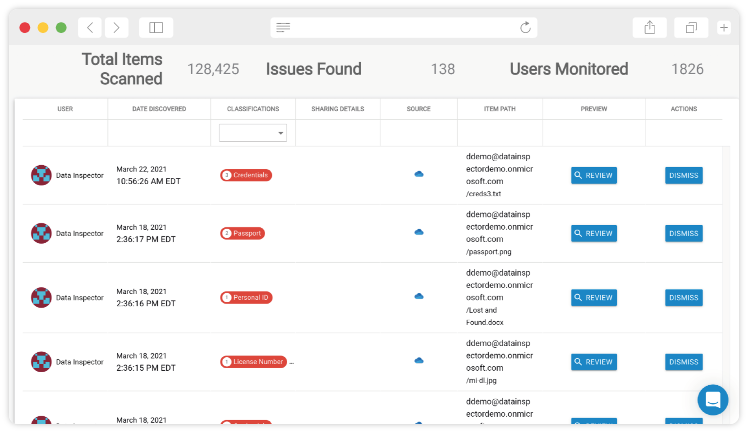Review the creds3.txt issue
The width and height of the screenshot is (748, 433).
[594, 176]
